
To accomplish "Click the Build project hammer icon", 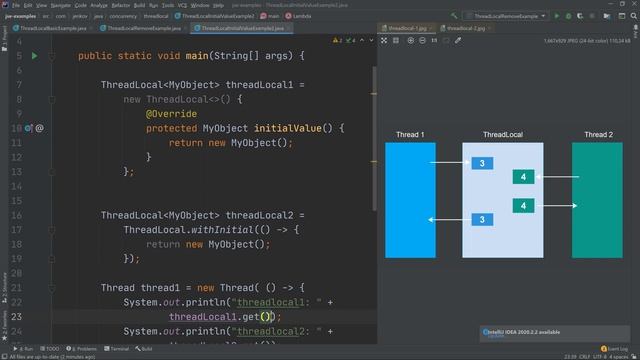I will [x=454, y=16].
